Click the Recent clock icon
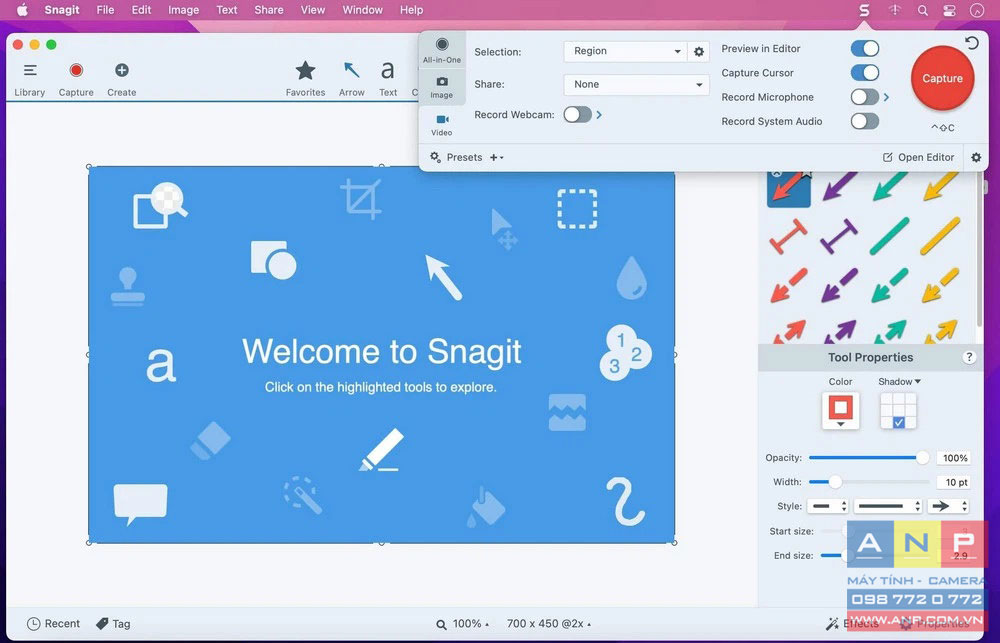 click(34, 624)
